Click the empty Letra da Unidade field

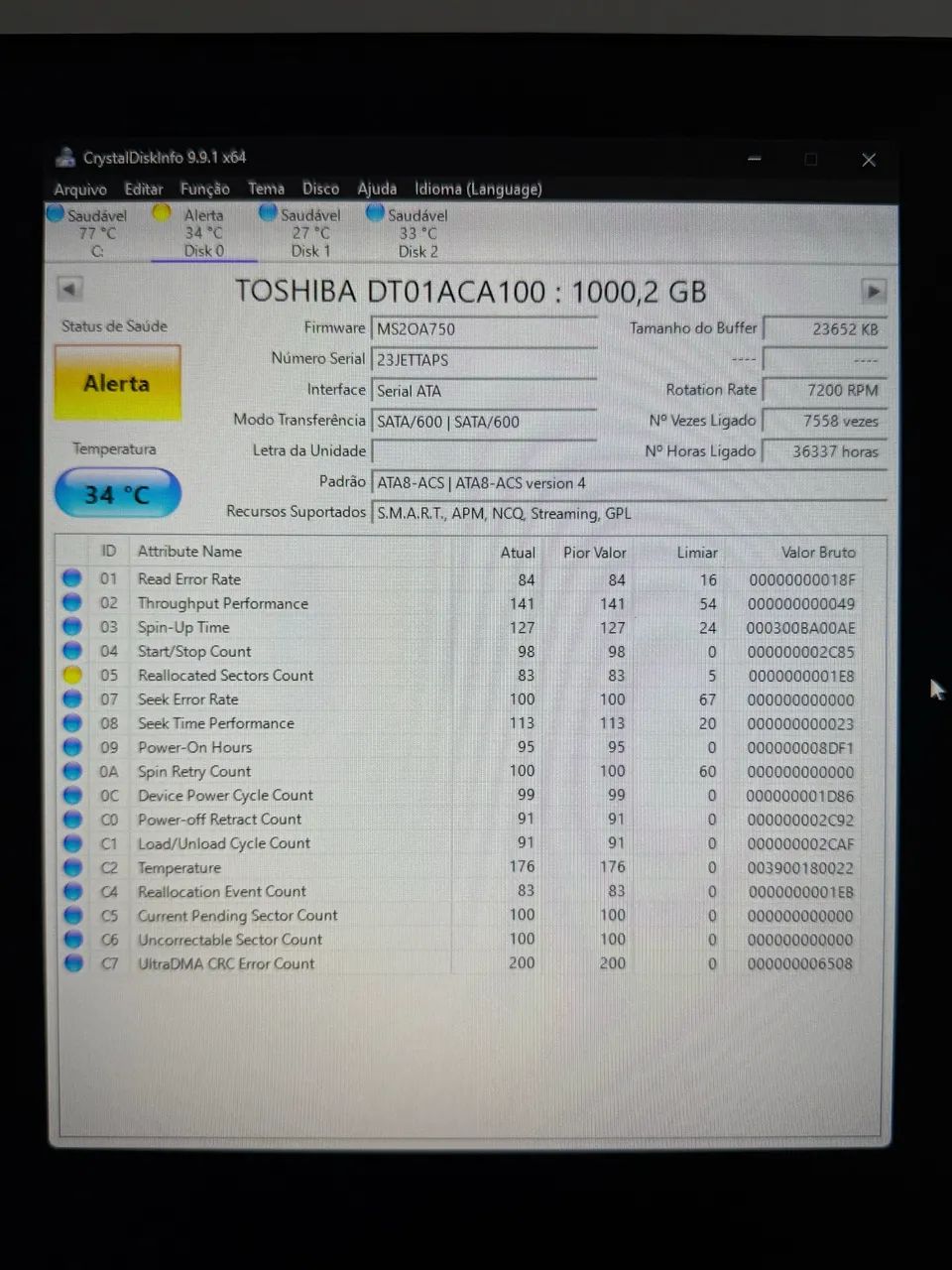point(484,452)
